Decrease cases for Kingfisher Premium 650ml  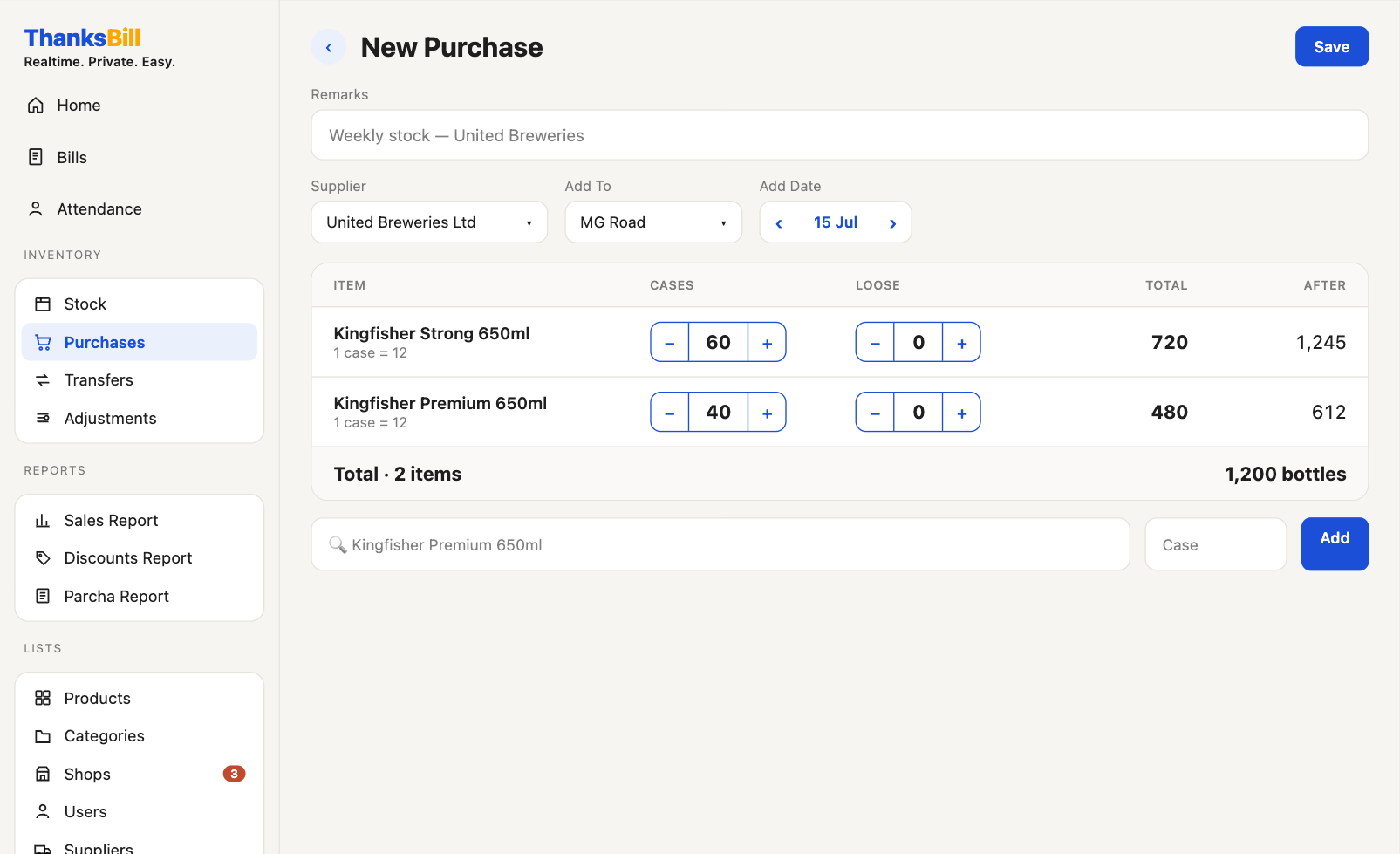click(x=670, y=413)
